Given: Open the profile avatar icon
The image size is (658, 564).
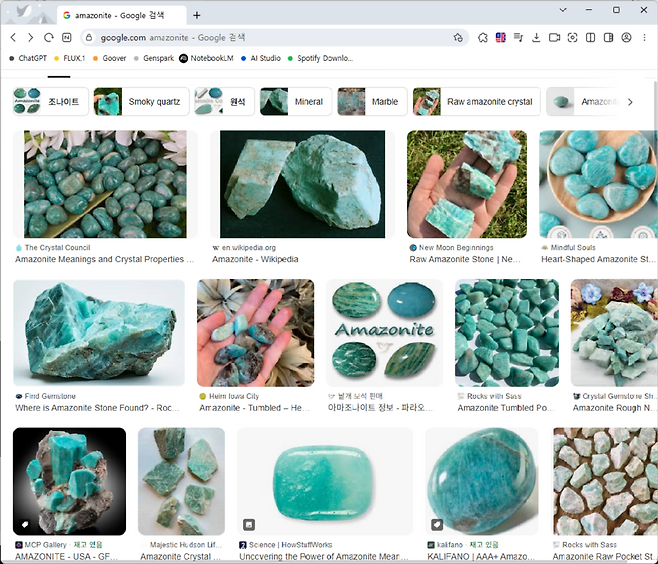Looking at the screenshot, I should [x=626, y=37].
